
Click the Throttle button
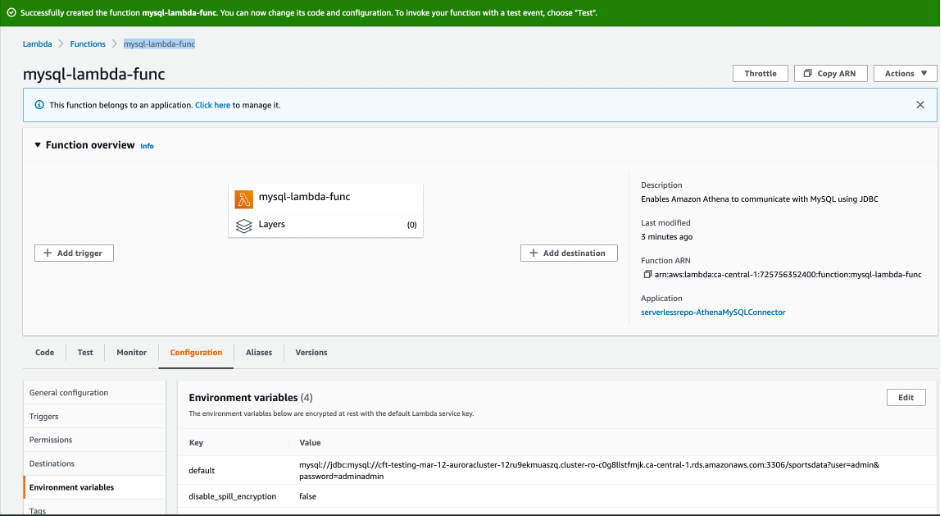pos(760,73)
